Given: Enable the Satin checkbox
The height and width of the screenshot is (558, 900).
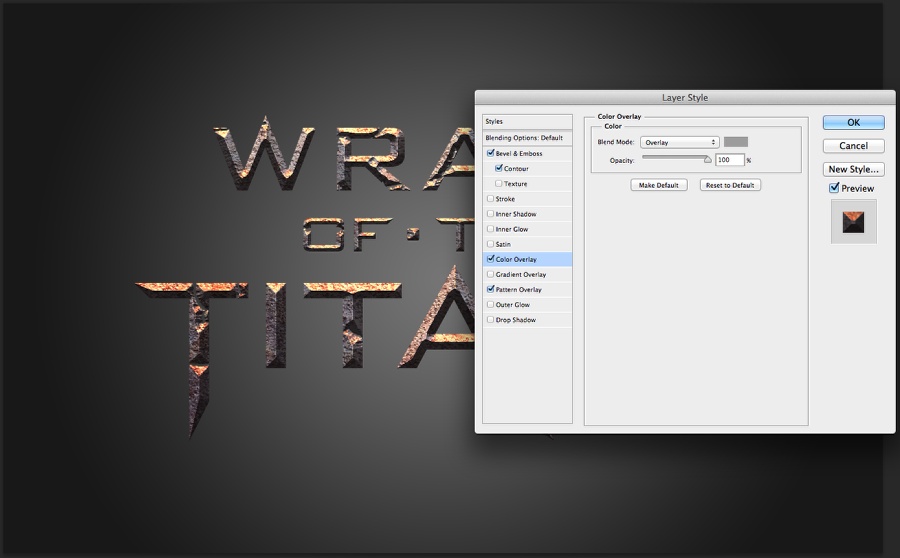Looking at the screenshot, I should (490, 244).
